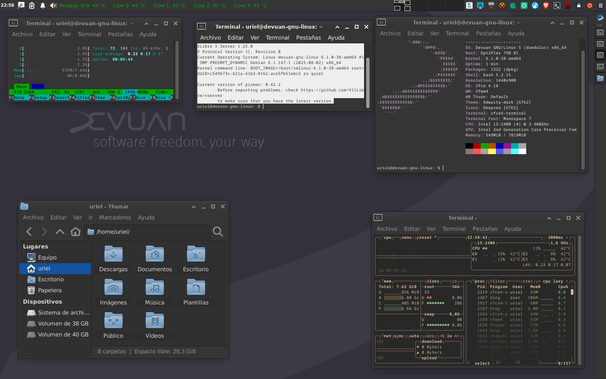The height and width of the screenshot is (379, 606).
Task: Go to parent folder using Thunar's up arrow
Action: coord(60,231)
